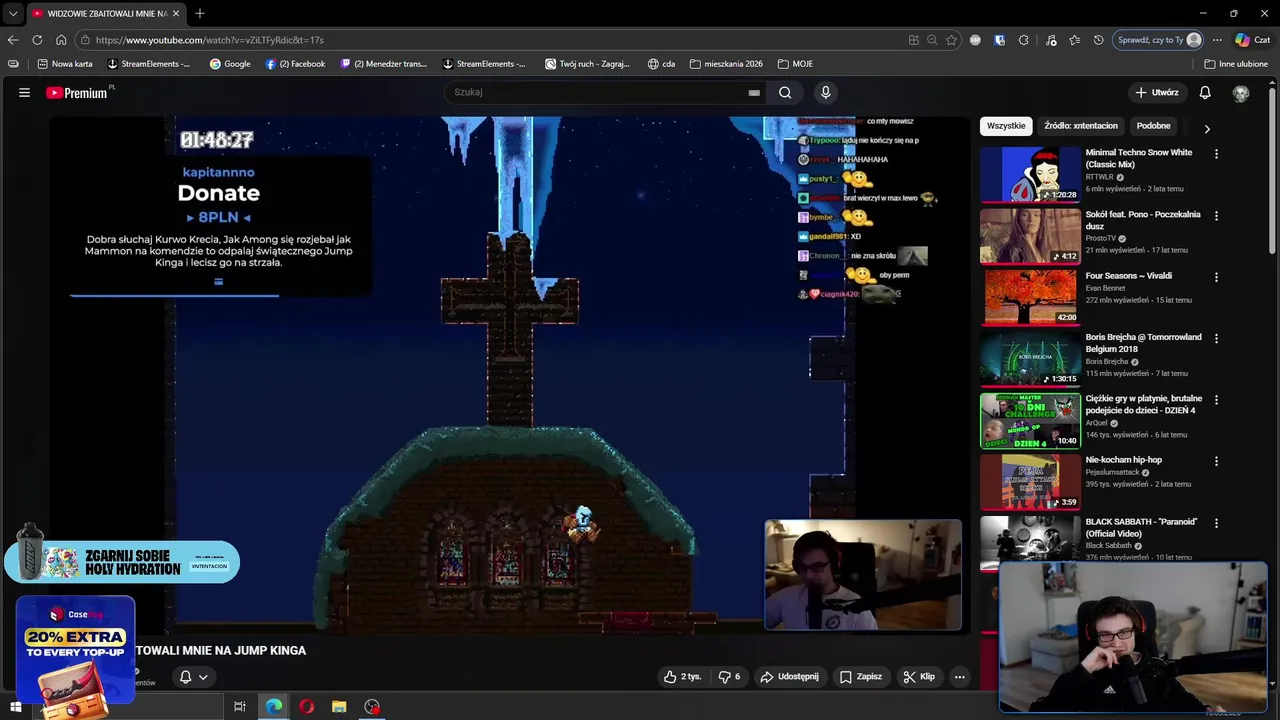Open Nowa karta bookmark
The height and width of the screenshot is (720, 1280).
(65, 64)
